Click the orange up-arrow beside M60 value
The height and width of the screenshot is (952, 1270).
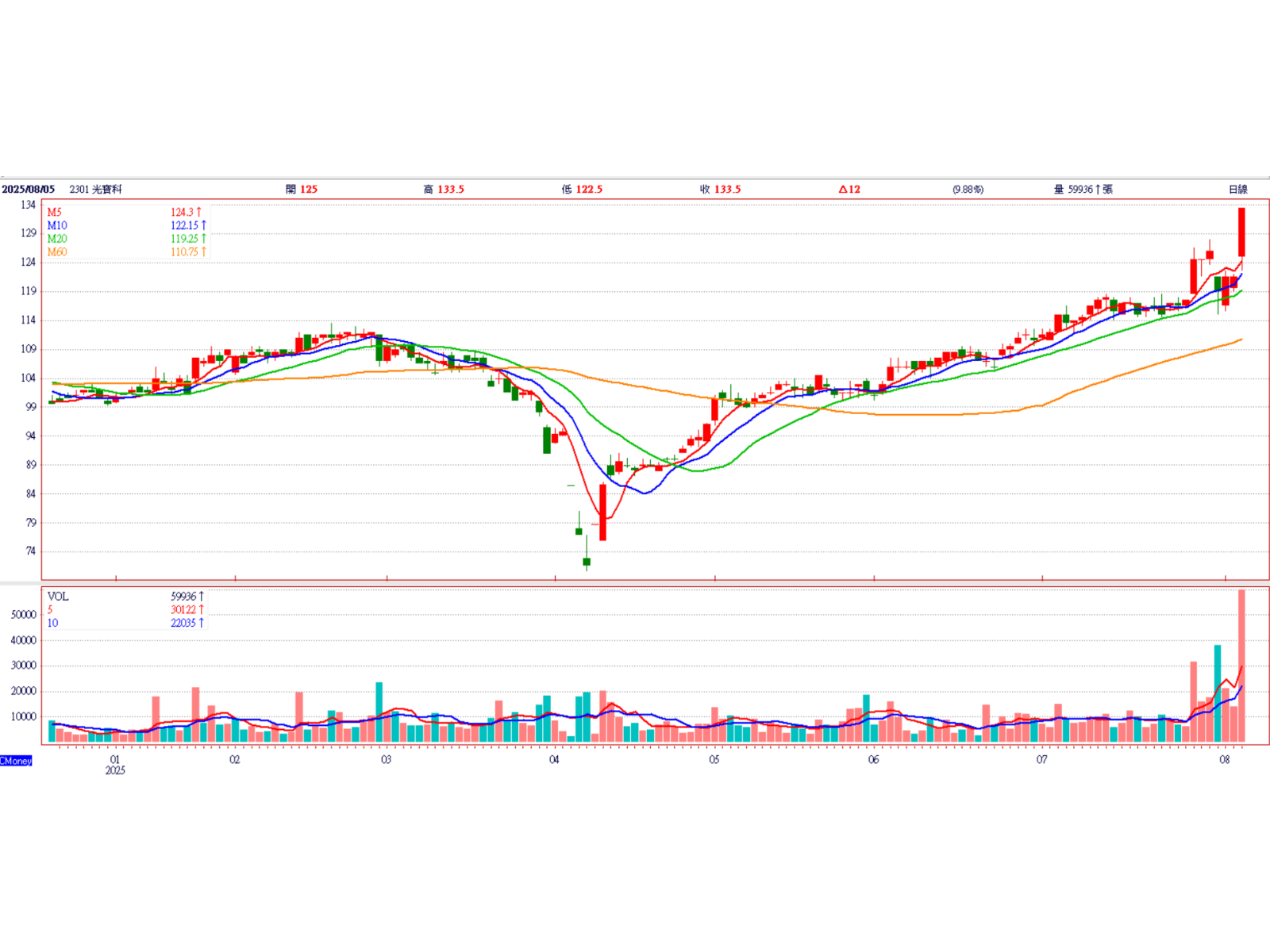tap(203, 252)
